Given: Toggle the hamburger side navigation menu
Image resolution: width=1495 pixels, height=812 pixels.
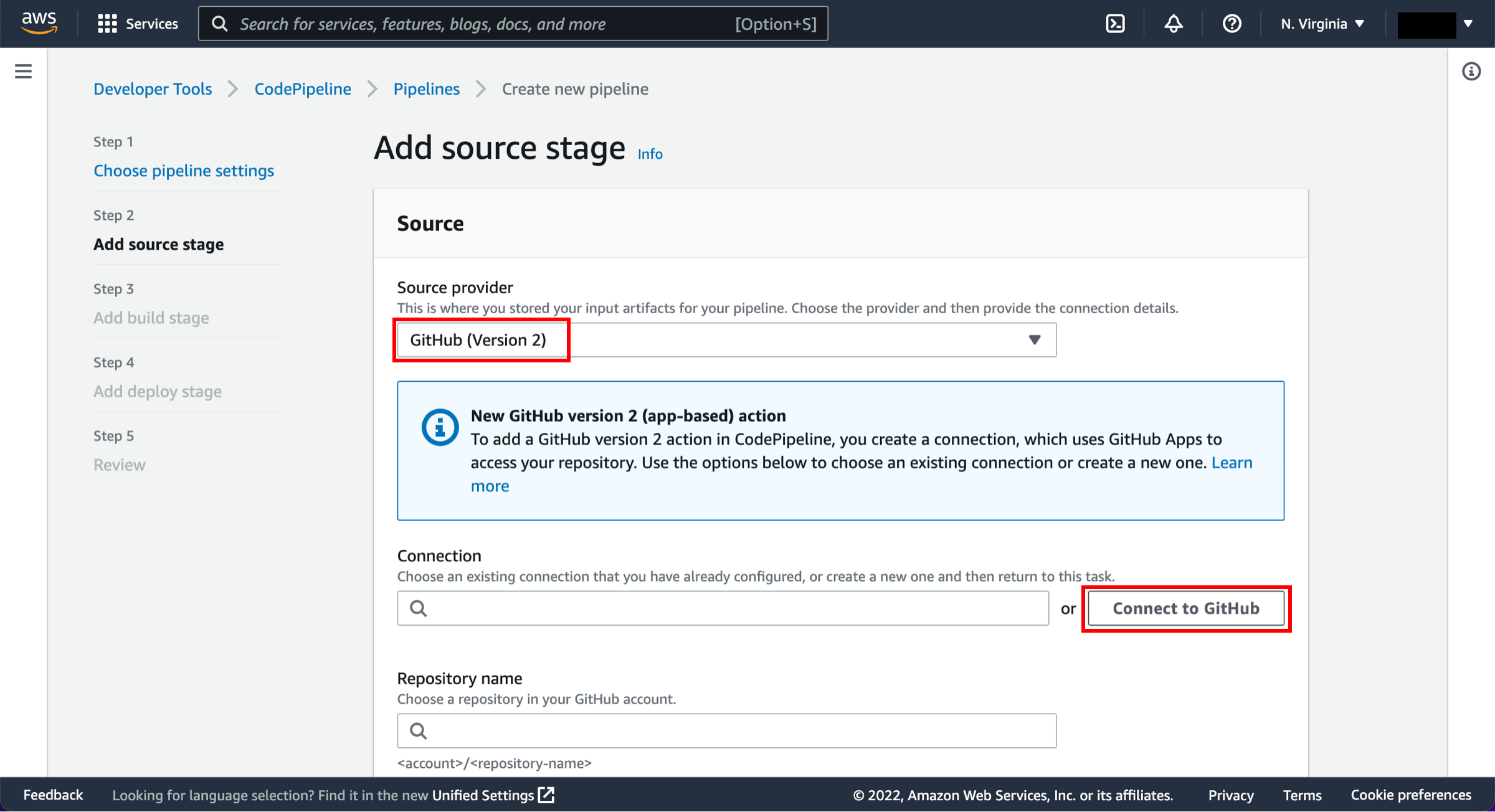Looking at the screenshot, I should pos(23,71).
